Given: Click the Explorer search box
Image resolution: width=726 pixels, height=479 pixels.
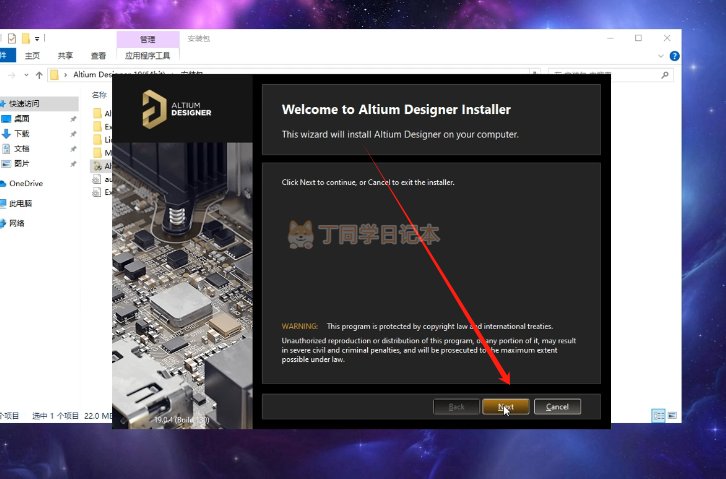Looking at the screenshot, I should [610, 75].
